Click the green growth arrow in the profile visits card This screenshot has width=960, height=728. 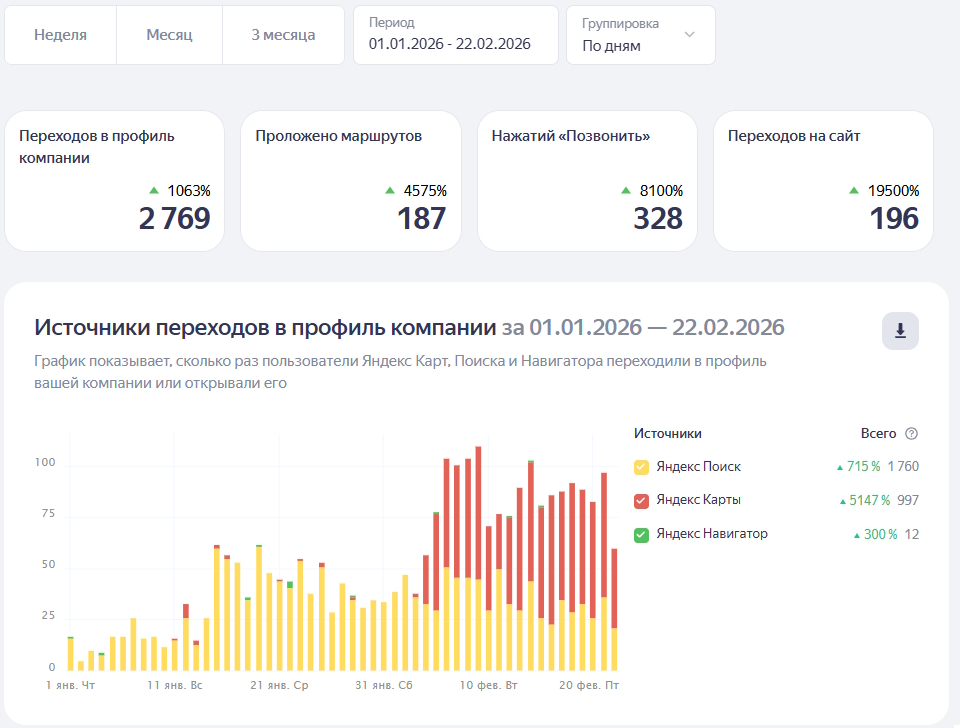154,190
